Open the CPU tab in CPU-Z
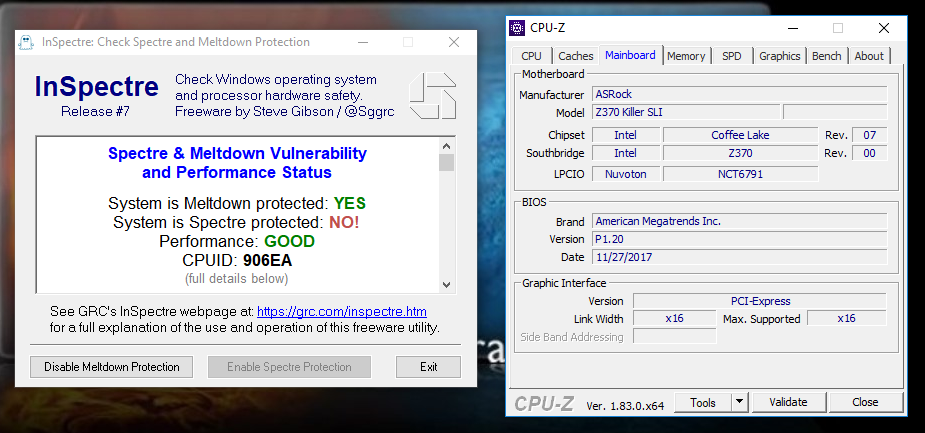925x433 pixels. [532, 56]
